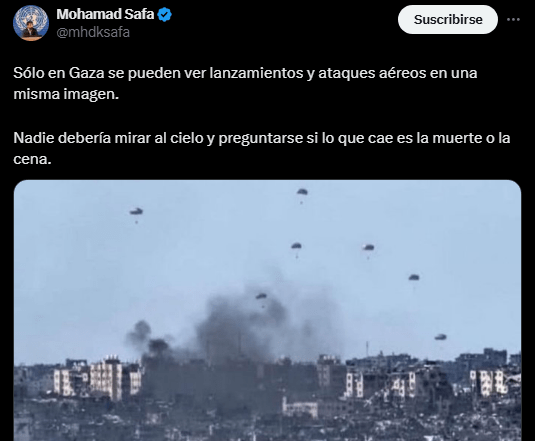
Task: Open the Mohamad Safa display name link
Action: 105,14
